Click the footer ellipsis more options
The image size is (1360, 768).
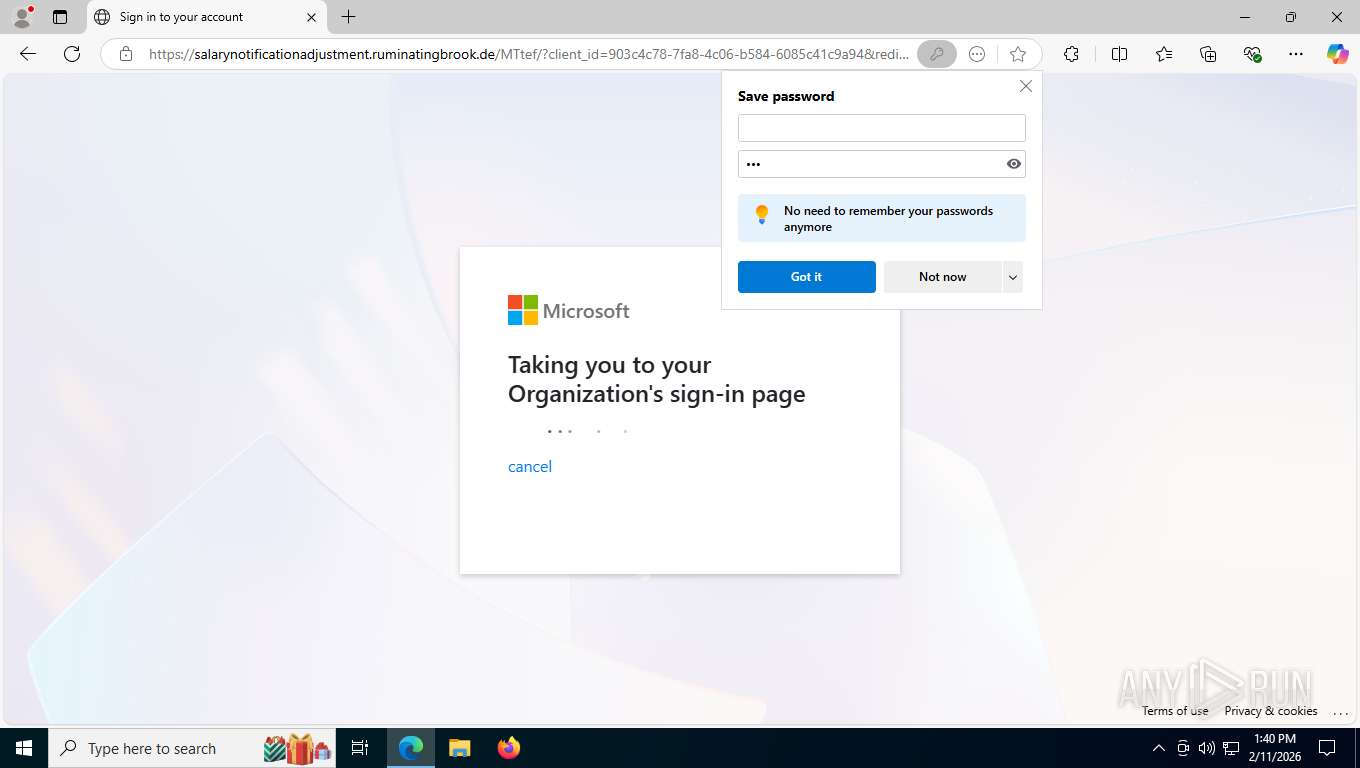click(x=1340, y=711)
